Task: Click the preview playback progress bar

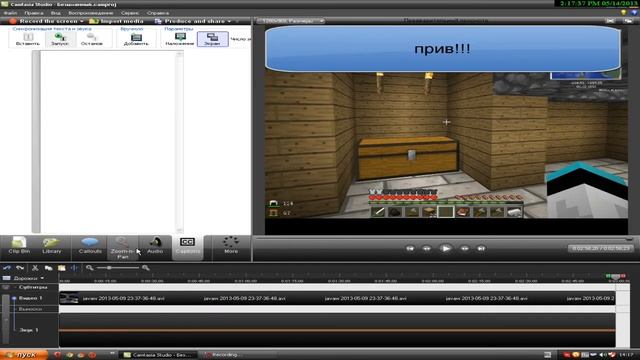Action: [444, 239]
